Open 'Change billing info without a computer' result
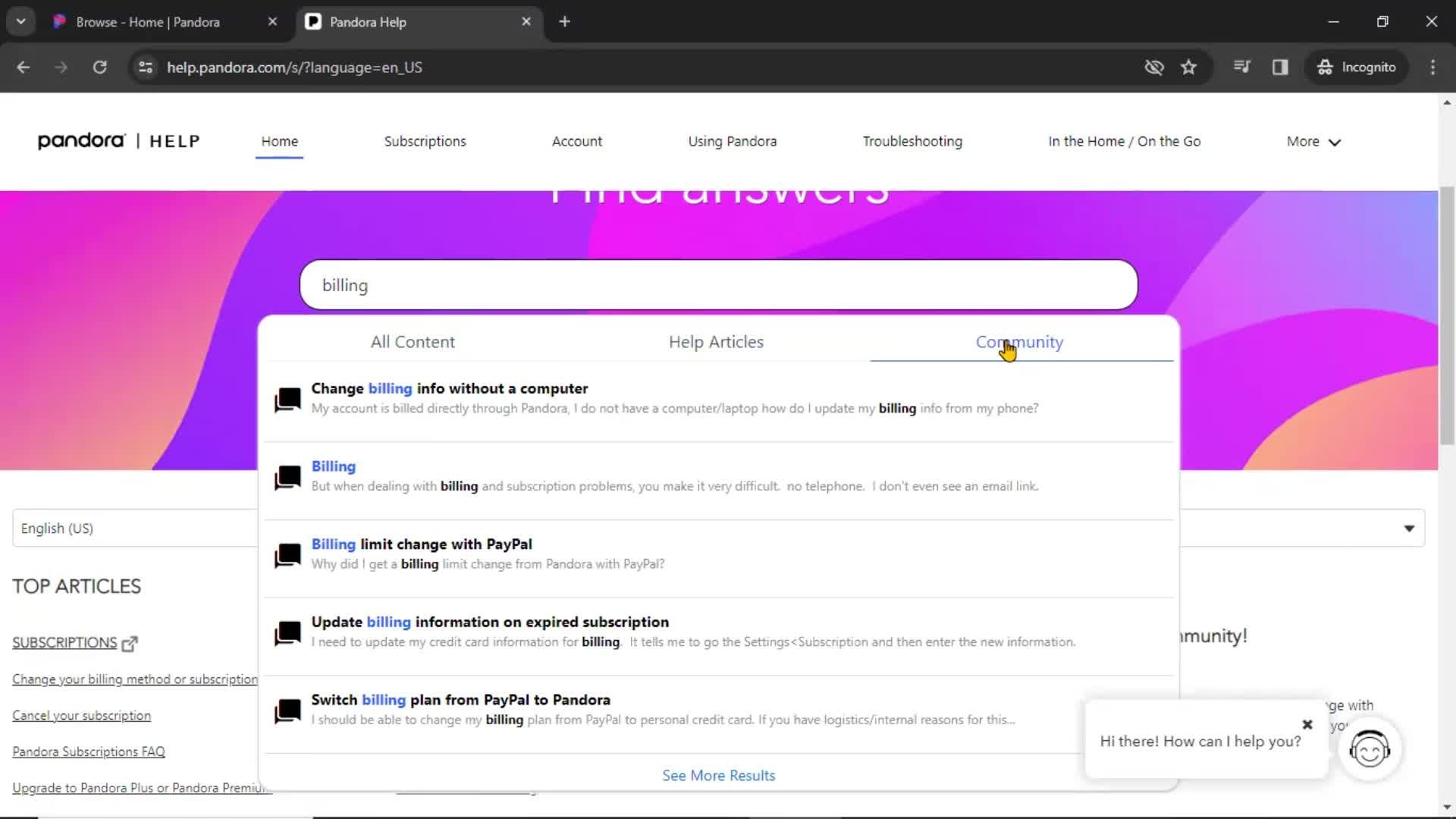The height and width of the screenshot is (819, 1456). (449, 388)
